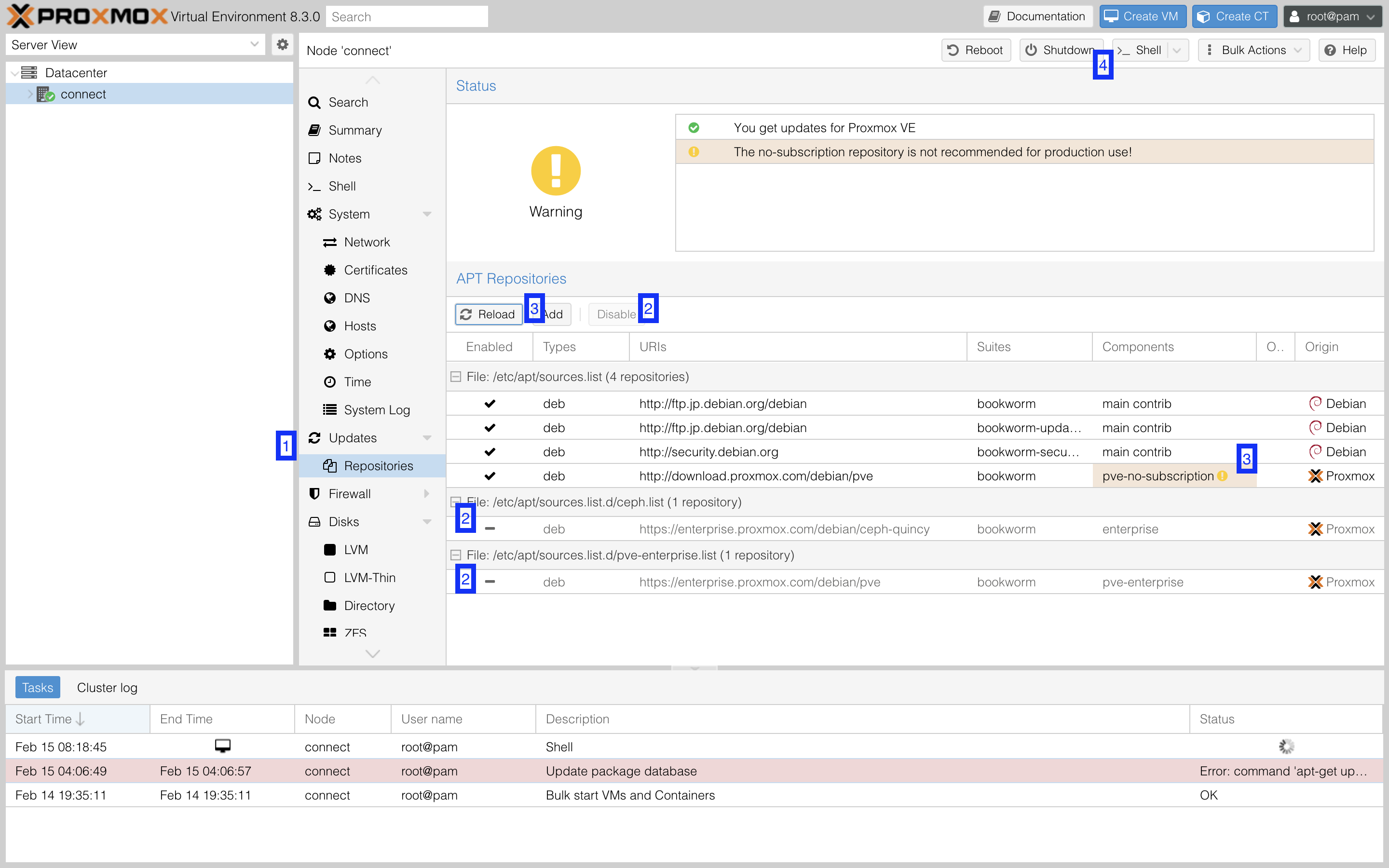Collapse the bottom log panel handle
The width and height of the screenshot is (1389, 868).
coord(694,668)
